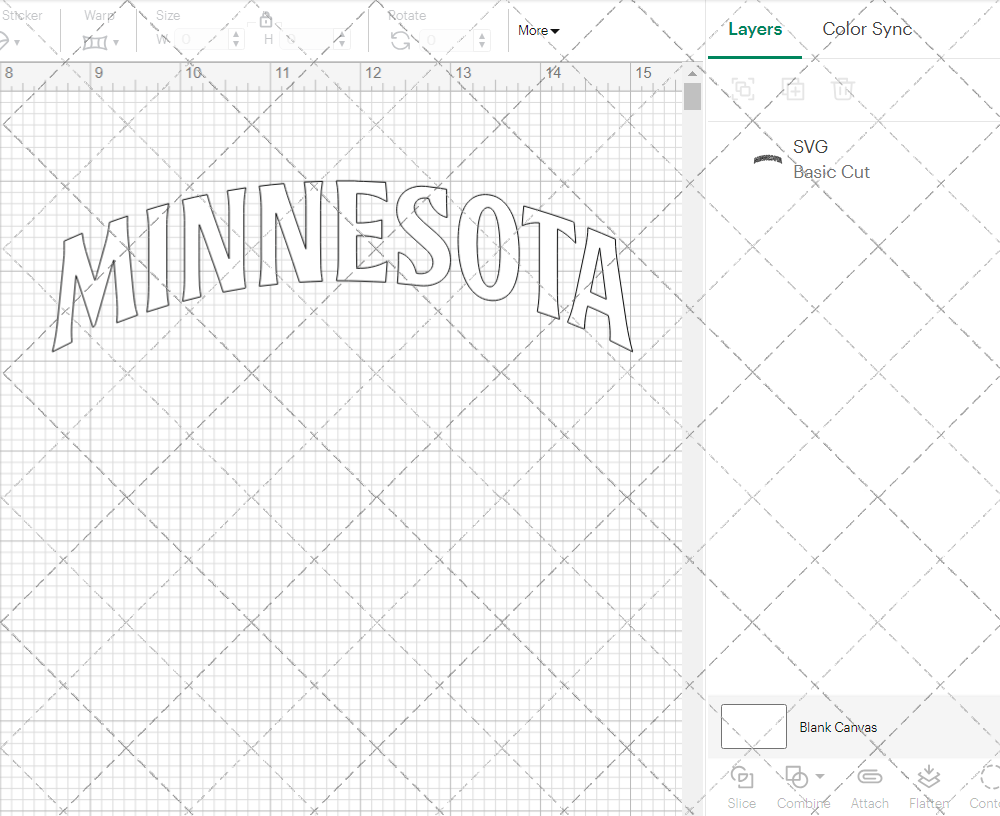
Task: Click the SVG layer thumbnail
Action: (768, 159)
